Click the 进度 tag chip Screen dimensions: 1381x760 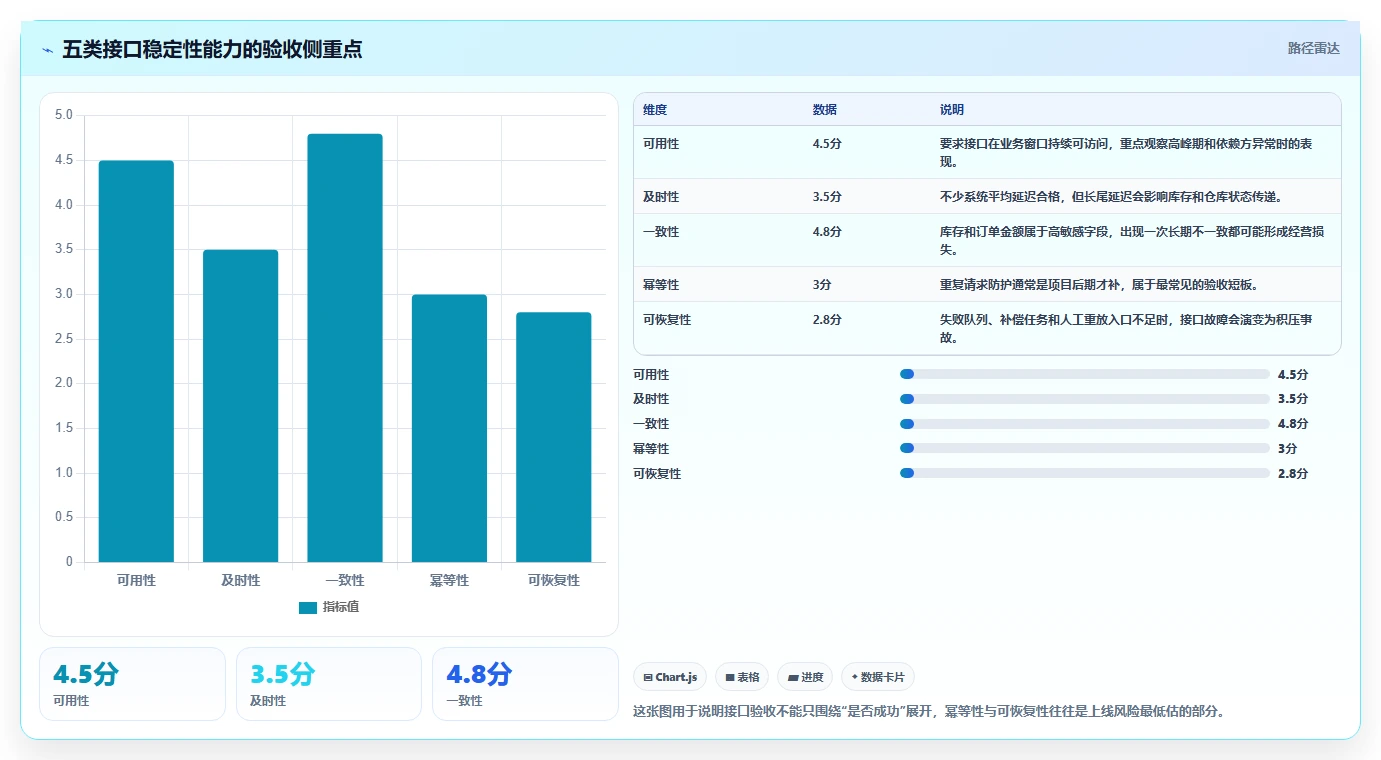click(805, 677)
